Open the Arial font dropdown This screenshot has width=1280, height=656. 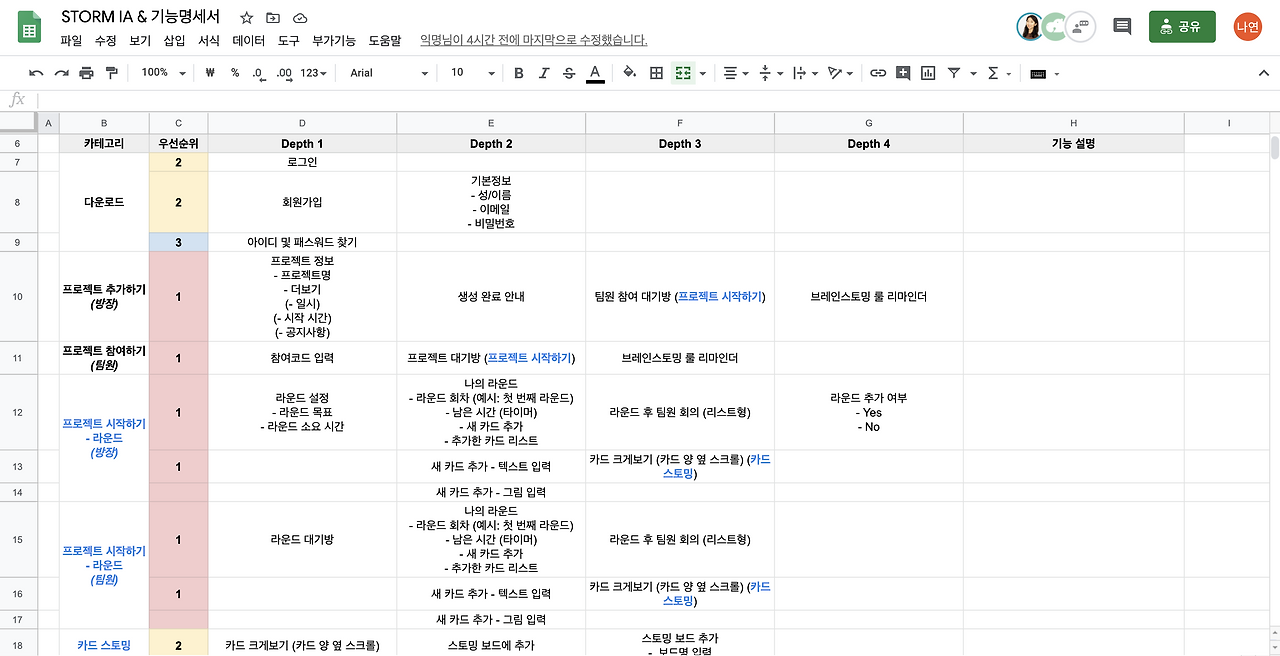(x=390, y=73)
